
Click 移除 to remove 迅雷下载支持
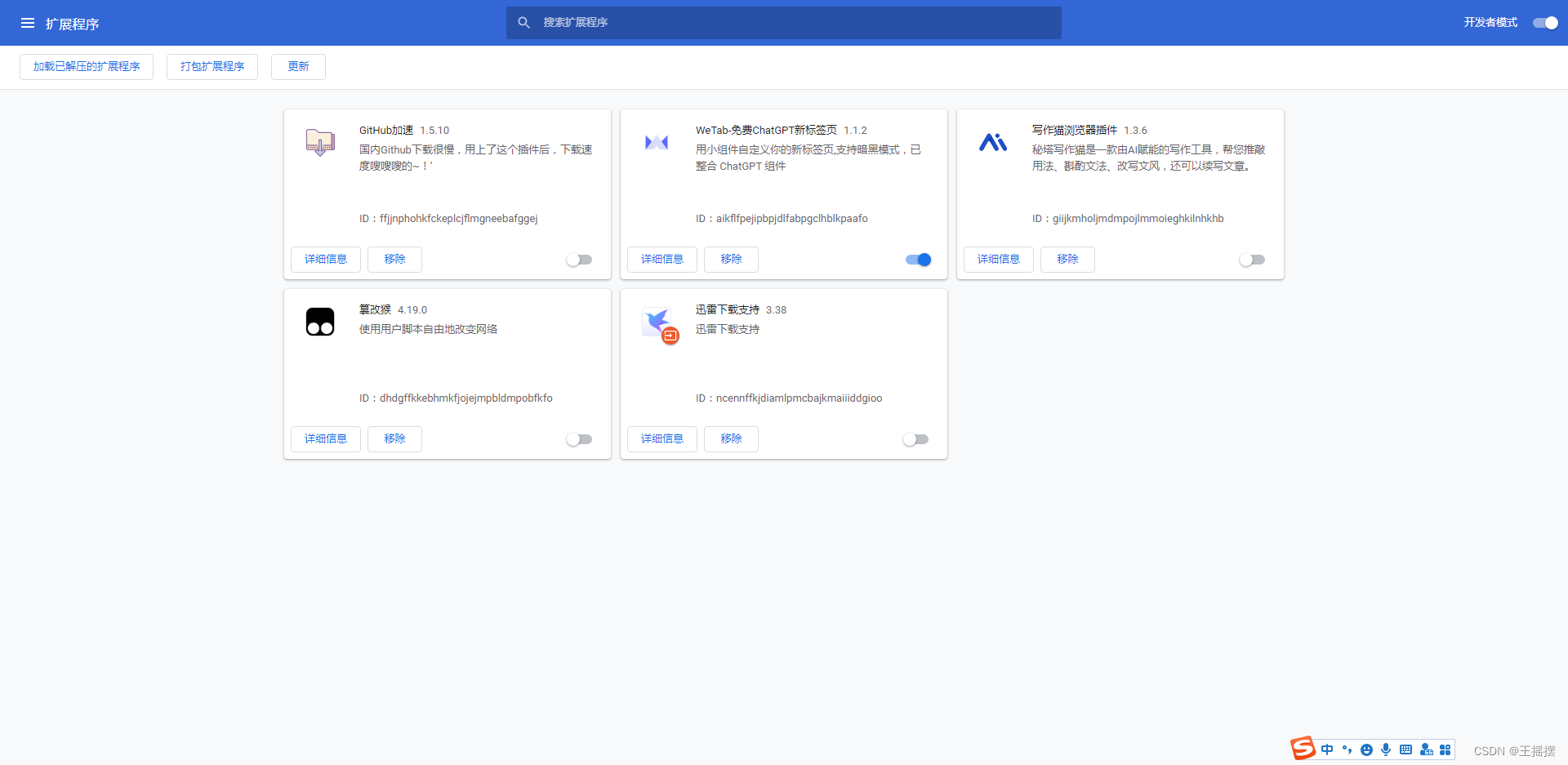tap(731, 438)
